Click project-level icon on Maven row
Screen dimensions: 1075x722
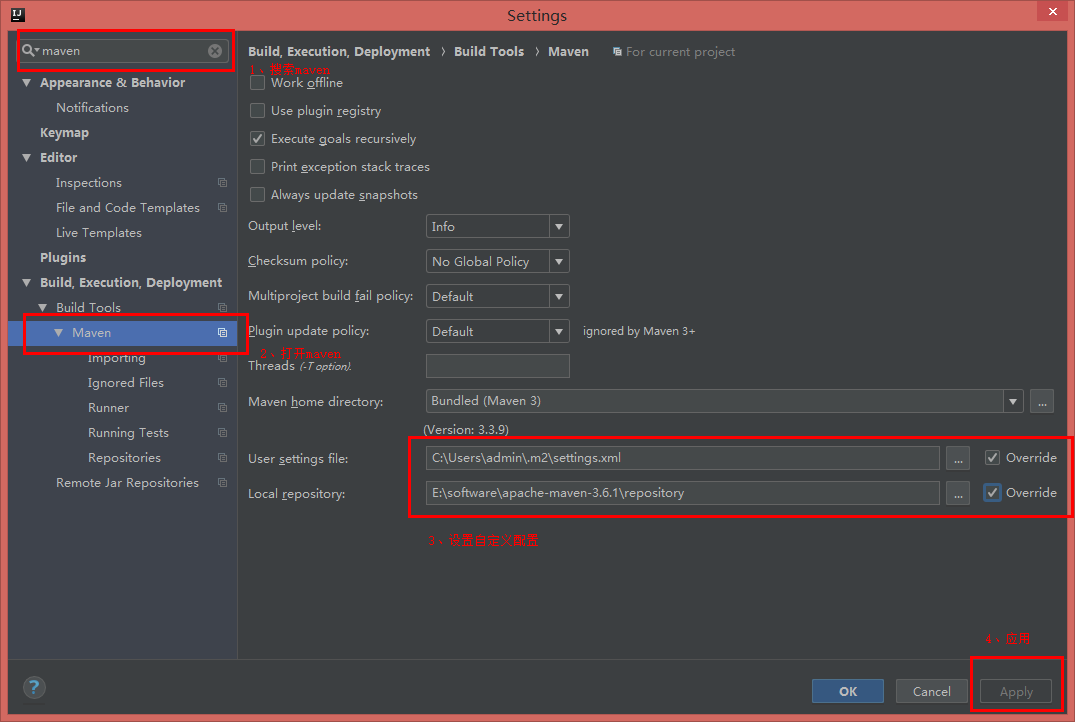click(x=222, y=333)
